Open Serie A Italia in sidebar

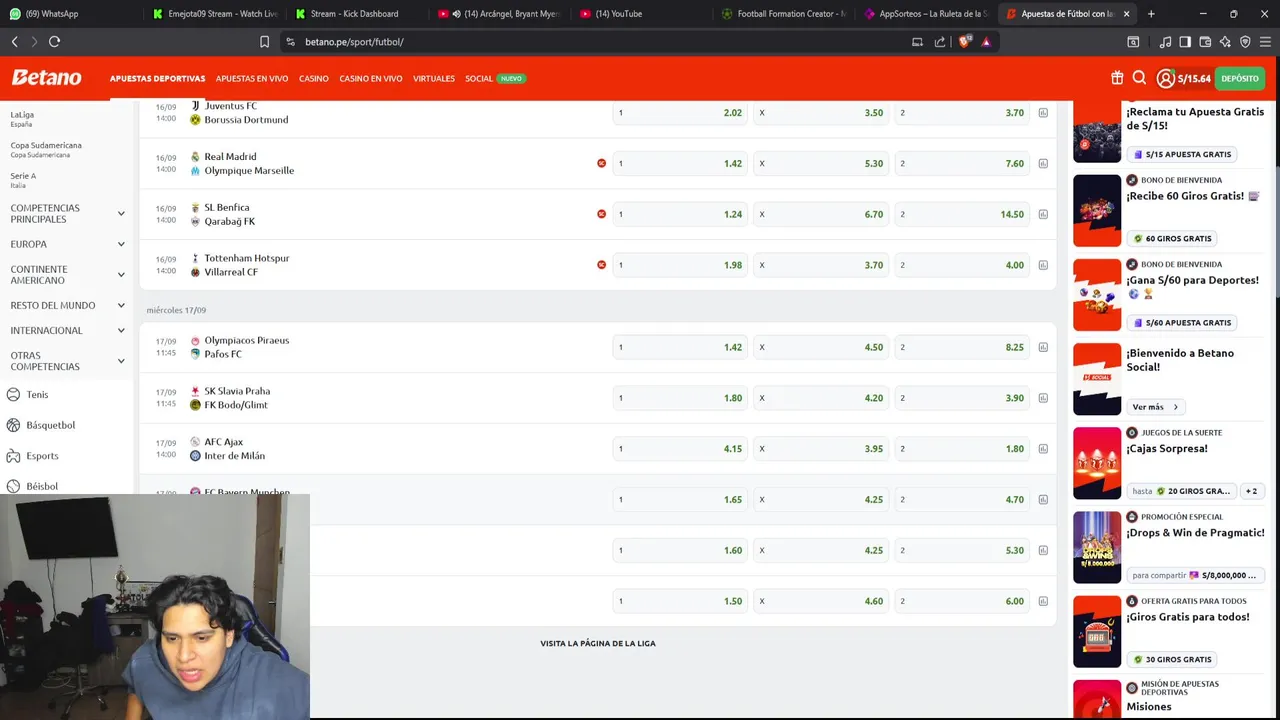[x=23, y=180]
